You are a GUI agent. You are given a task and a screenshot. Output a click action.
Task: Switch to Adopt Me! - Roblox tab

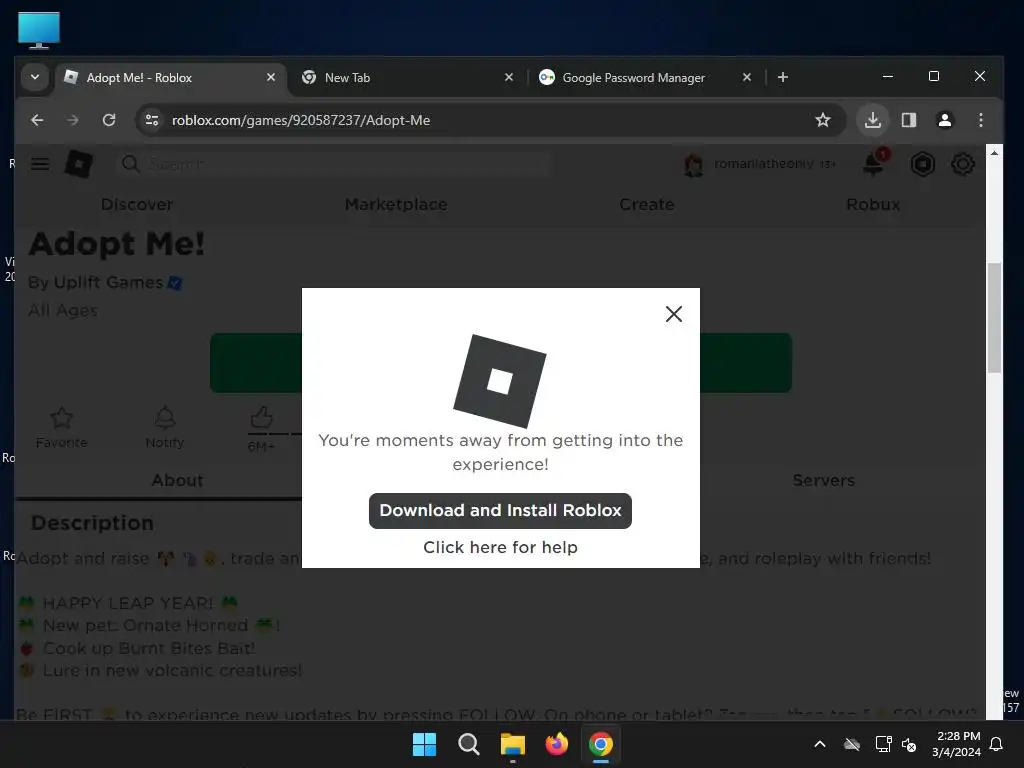(170, 78)
